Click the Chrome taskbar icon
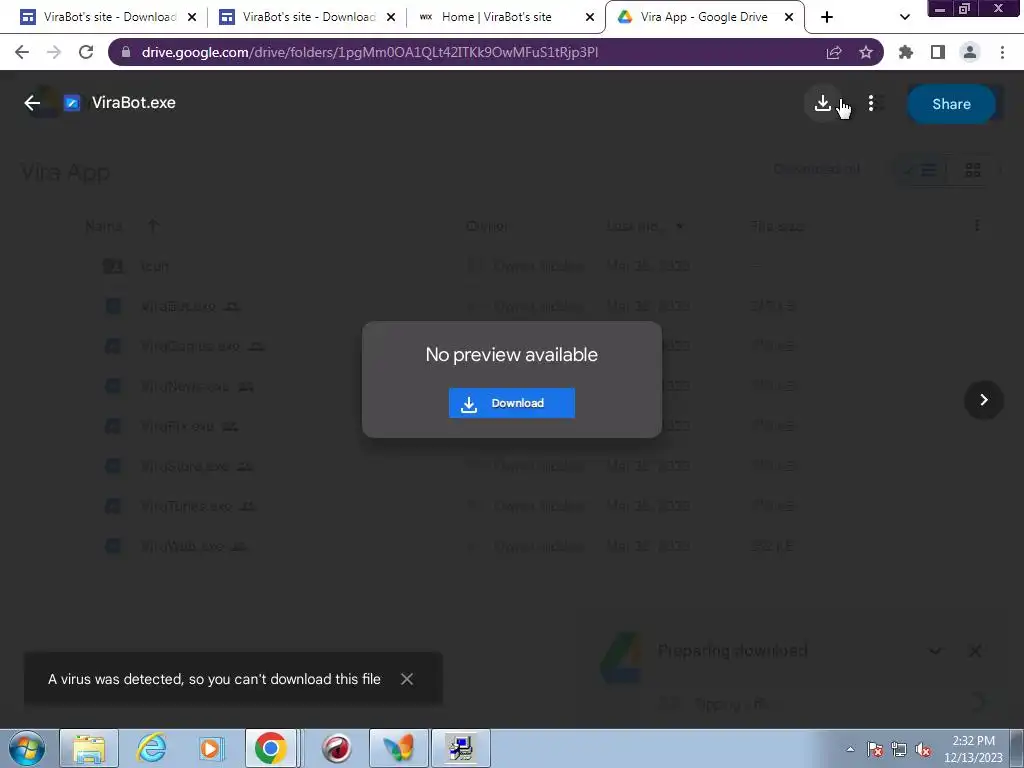This screenshot has height=768, width=1024. point(271,748)
